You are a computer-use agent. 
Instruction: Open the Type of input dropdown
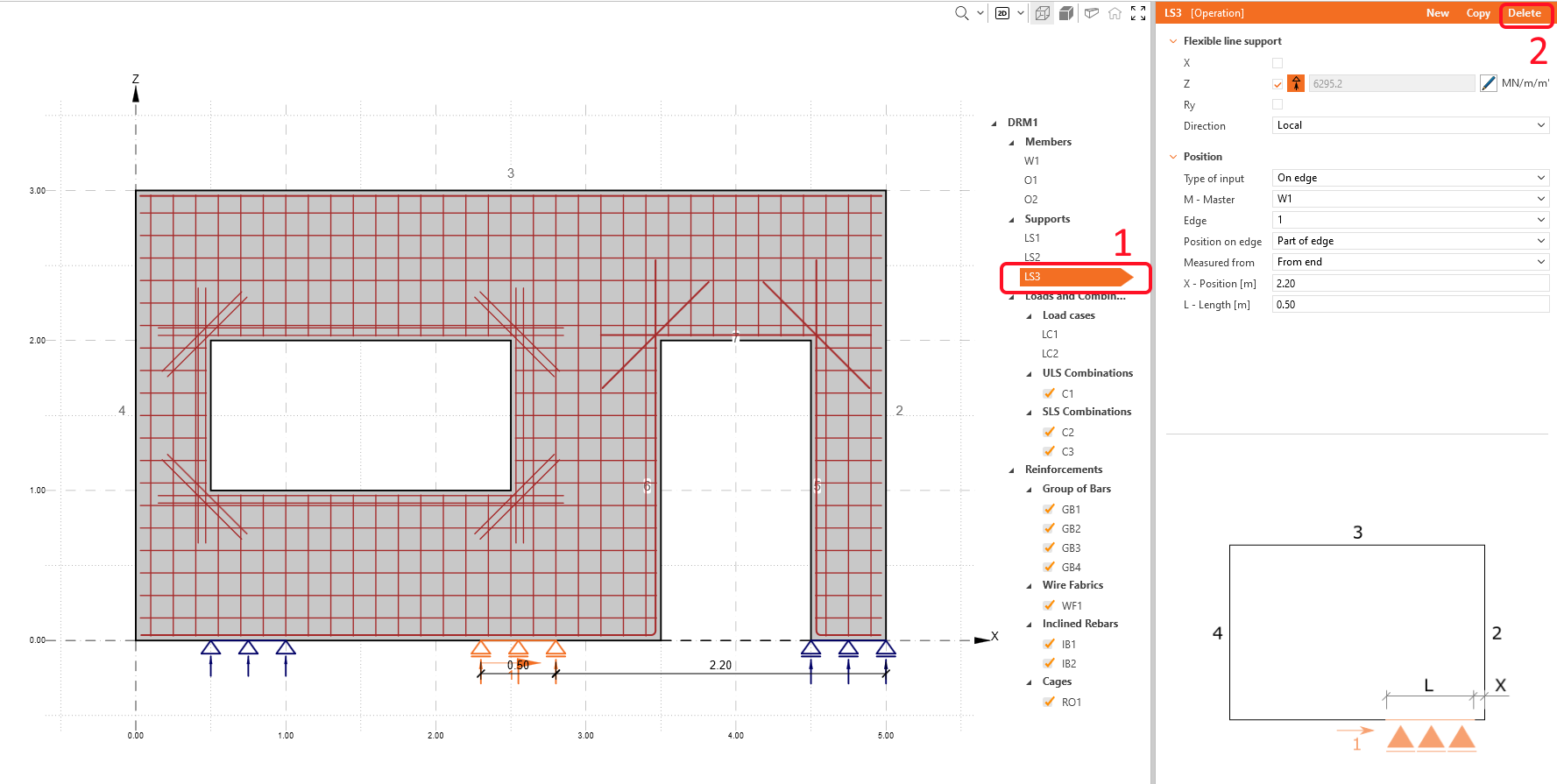[1410, 178]
